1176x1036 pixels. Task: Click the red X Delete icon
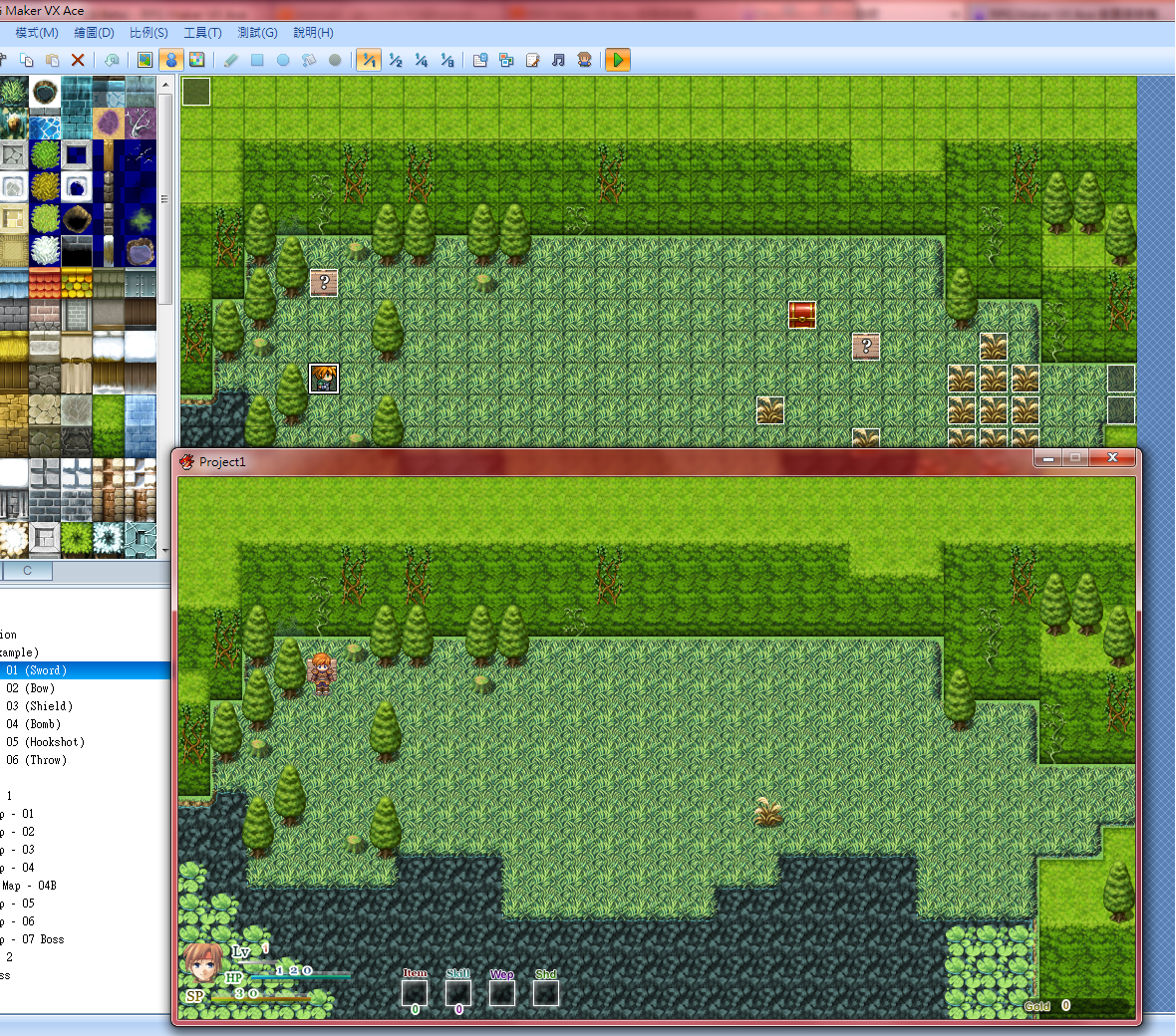point(78,60)
